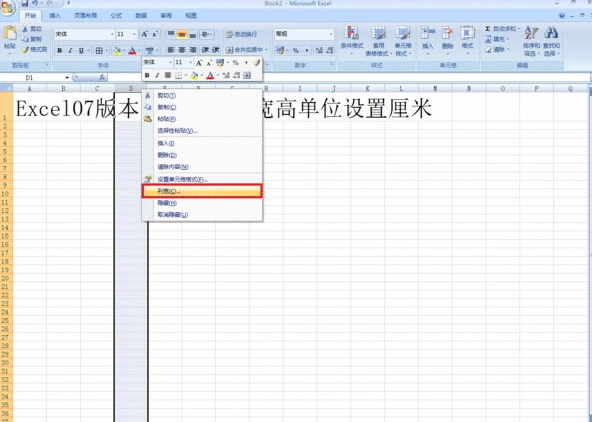This screenshot has height=422, width=592.
Task: Decrease font size with ribbon Shrink Font icon
Action: tap(154, 34)
